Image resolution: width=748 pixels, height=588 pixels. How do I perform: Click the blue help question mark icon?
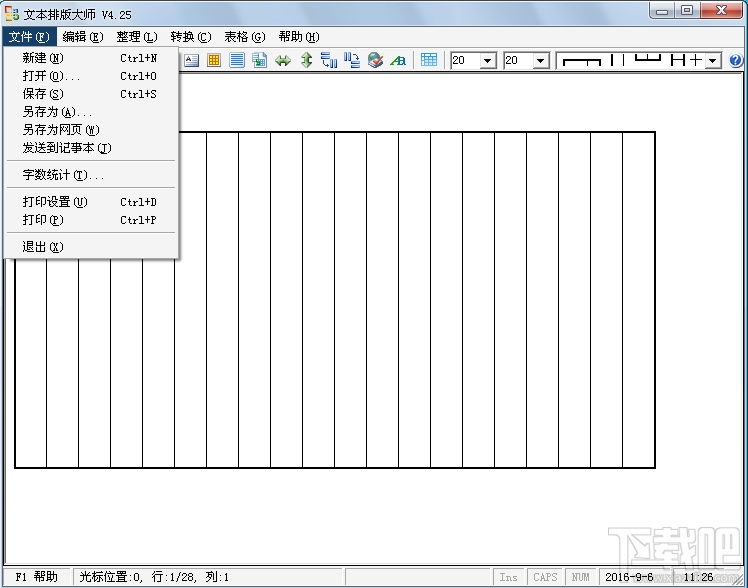[736, 61]
